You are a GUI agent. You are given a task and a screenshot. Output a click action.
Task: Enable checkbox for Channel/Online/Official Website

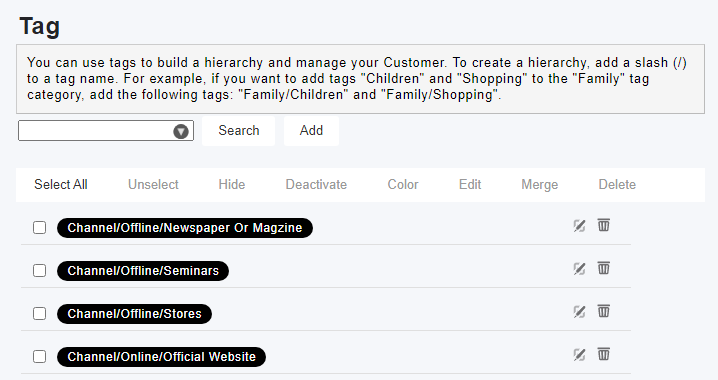(39, 357)
